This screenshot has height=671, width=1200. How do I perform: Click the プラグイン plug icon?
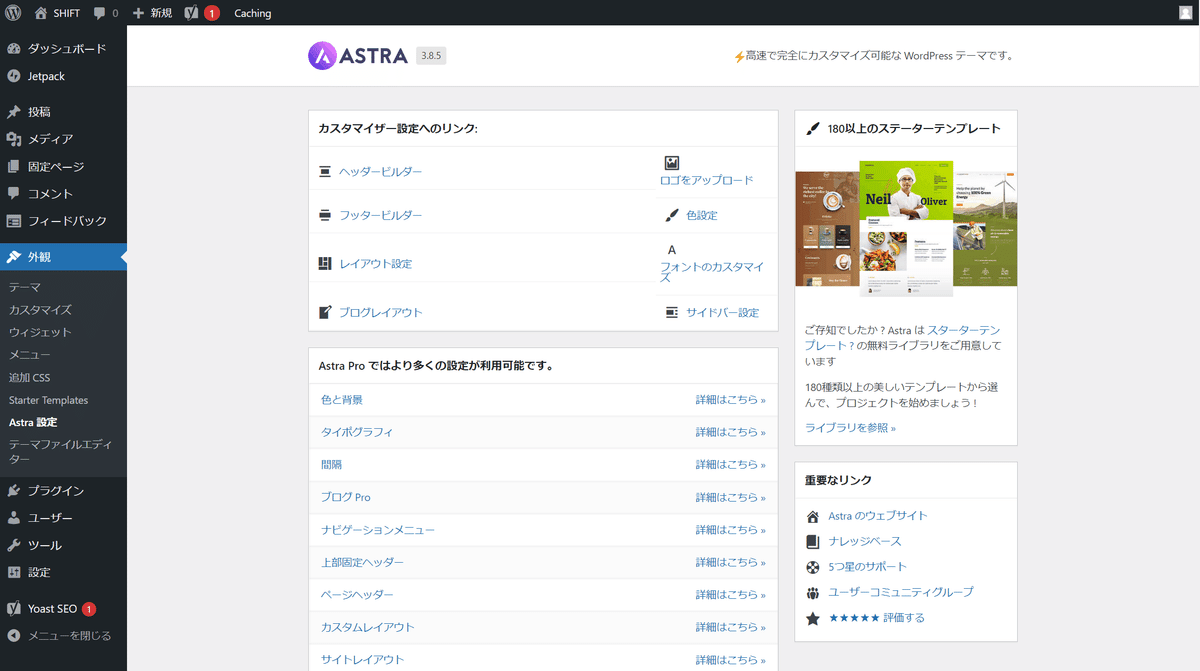click(x=14, y=491)
